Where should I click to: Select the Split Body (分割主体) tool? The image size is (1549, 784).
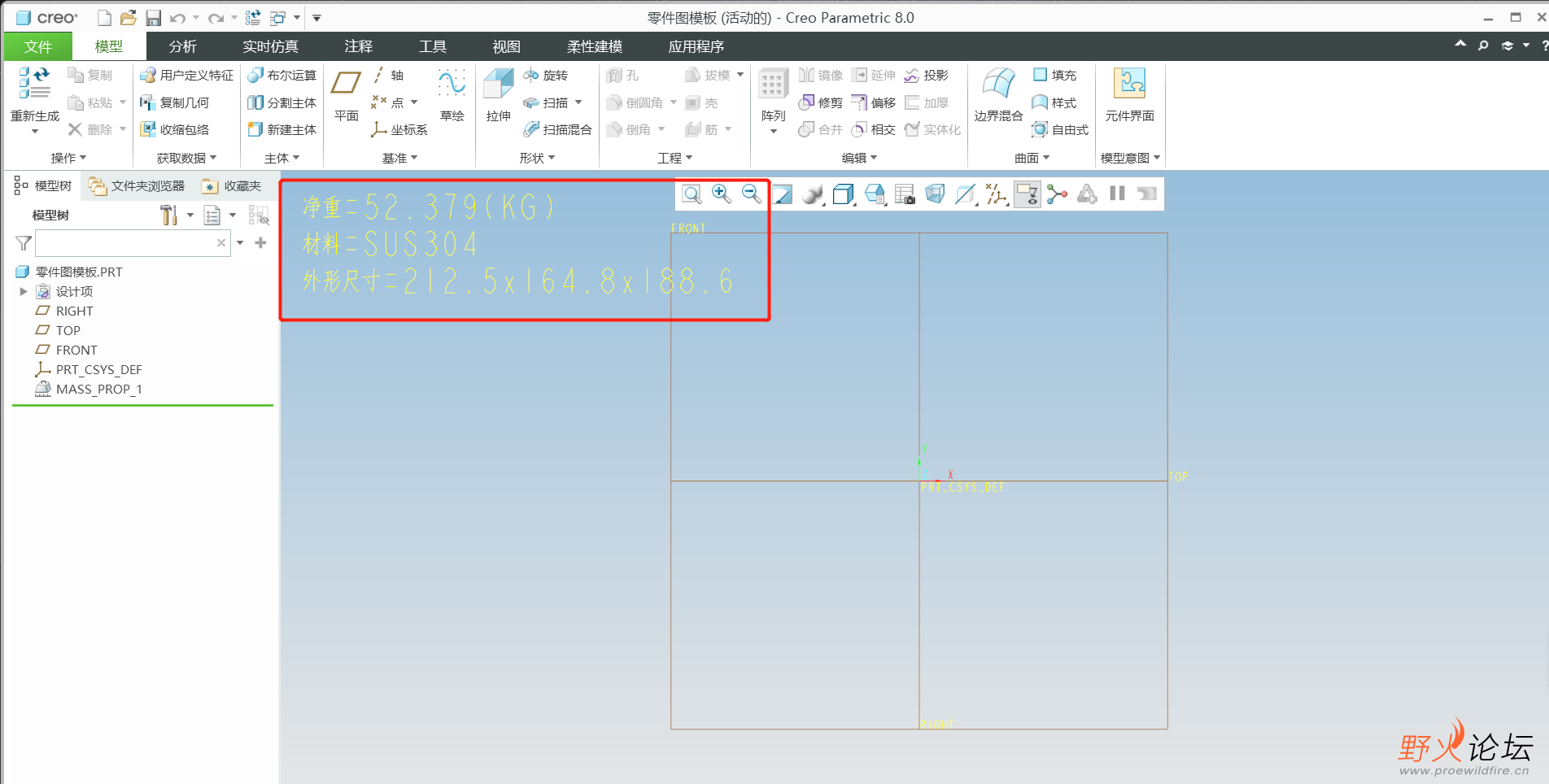click(281, 102)
